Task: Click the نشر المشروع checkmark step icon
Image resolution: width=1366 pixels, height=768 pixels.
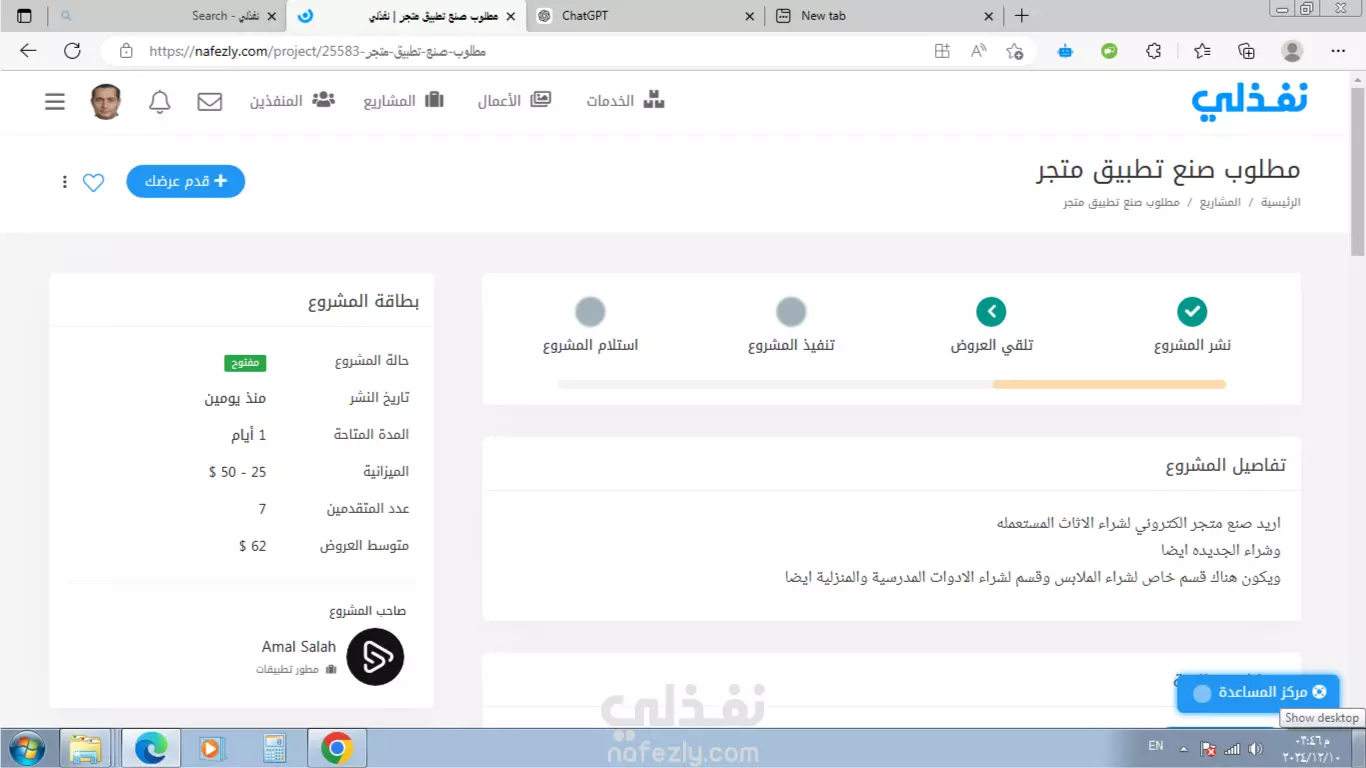Action: tap(1192, 311)
